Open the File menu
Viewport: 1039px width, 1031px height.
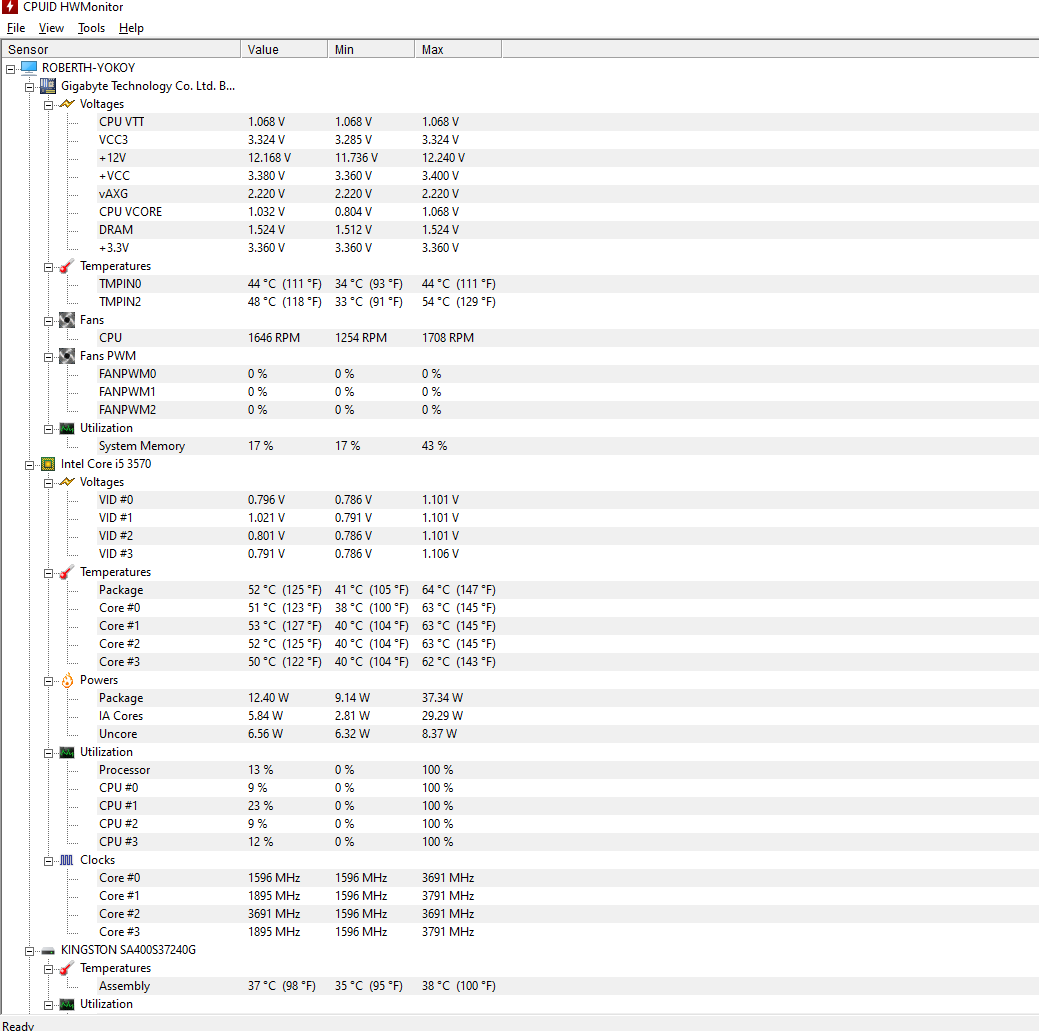click(16, 28)
